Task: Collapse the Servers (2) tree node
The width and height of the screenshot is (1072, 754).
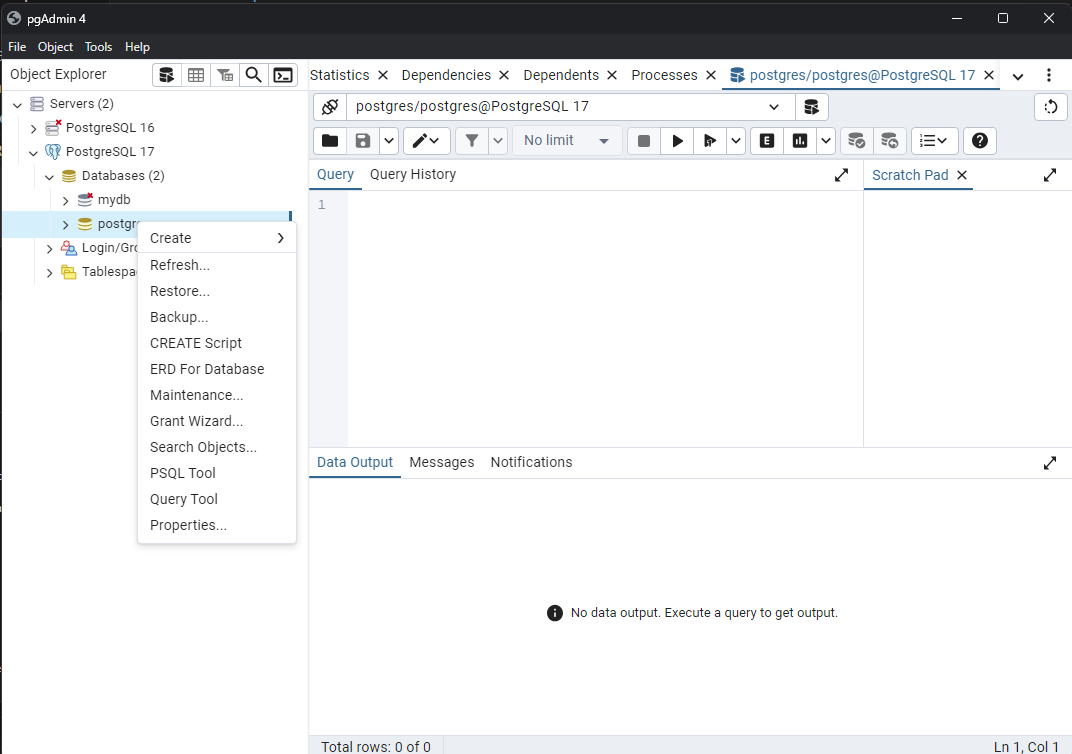Action: click(x=18, y=105)
